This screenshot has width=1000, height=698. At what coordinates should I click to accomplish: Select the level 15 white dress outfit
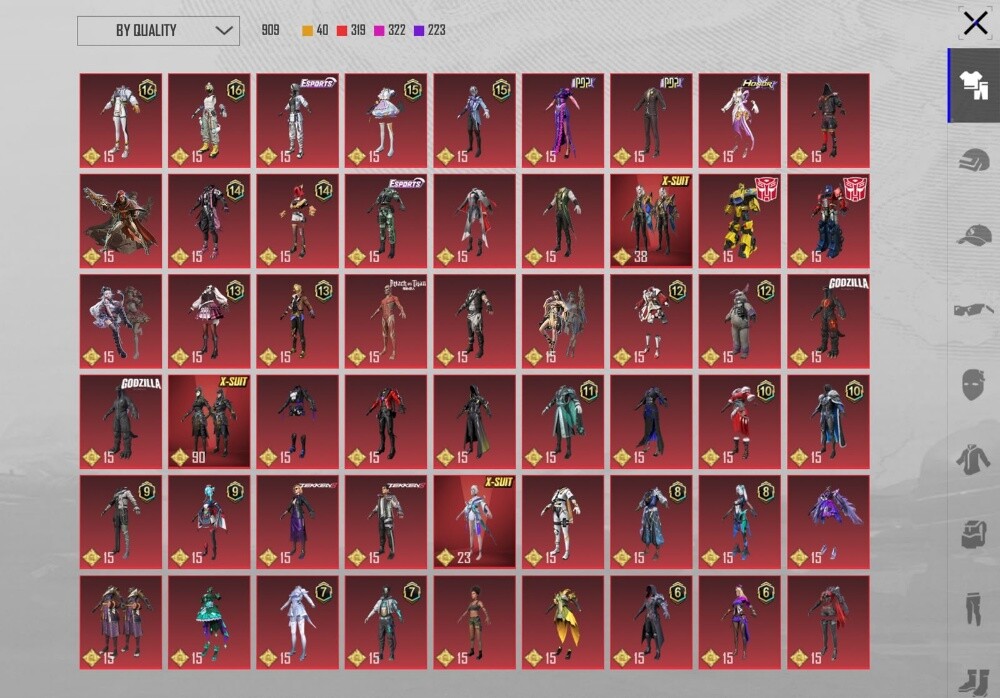point(386,121)
